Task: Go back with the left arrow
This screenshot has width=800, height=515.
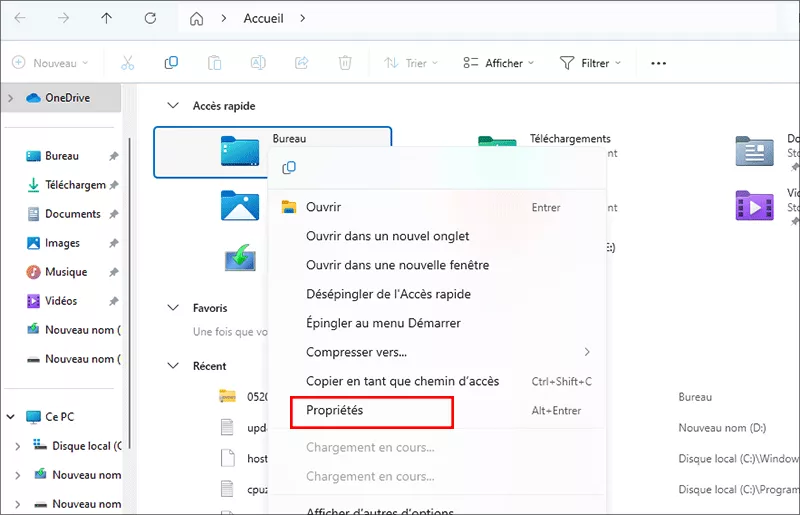Action: point(20,18)
